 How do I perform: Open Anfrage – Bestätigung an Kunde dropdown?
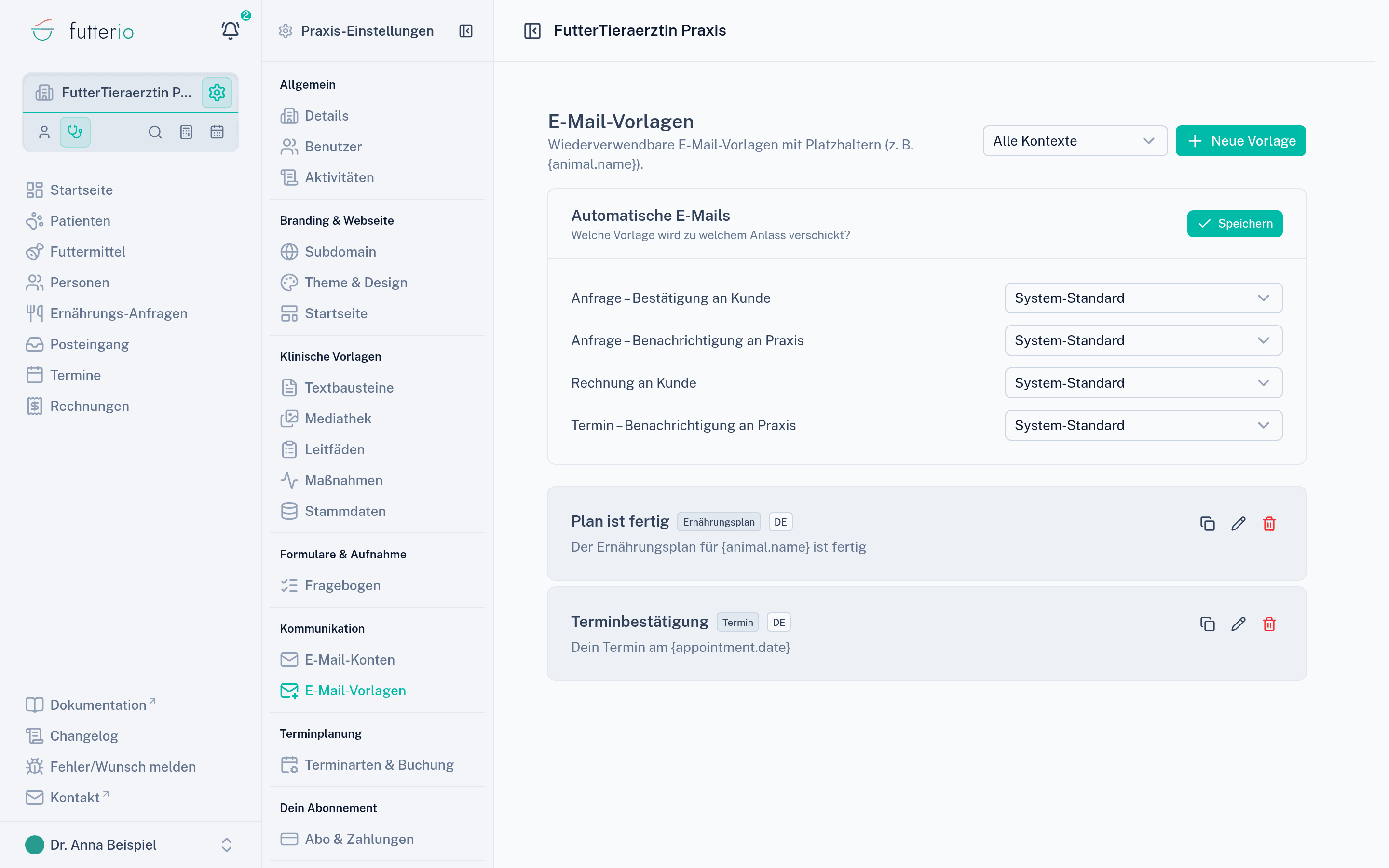point(1144,298)
